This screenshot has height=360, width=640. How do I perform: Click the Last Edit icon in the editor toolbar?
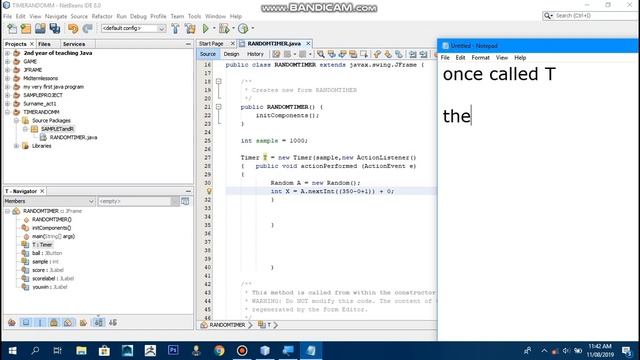coord(276,54)
